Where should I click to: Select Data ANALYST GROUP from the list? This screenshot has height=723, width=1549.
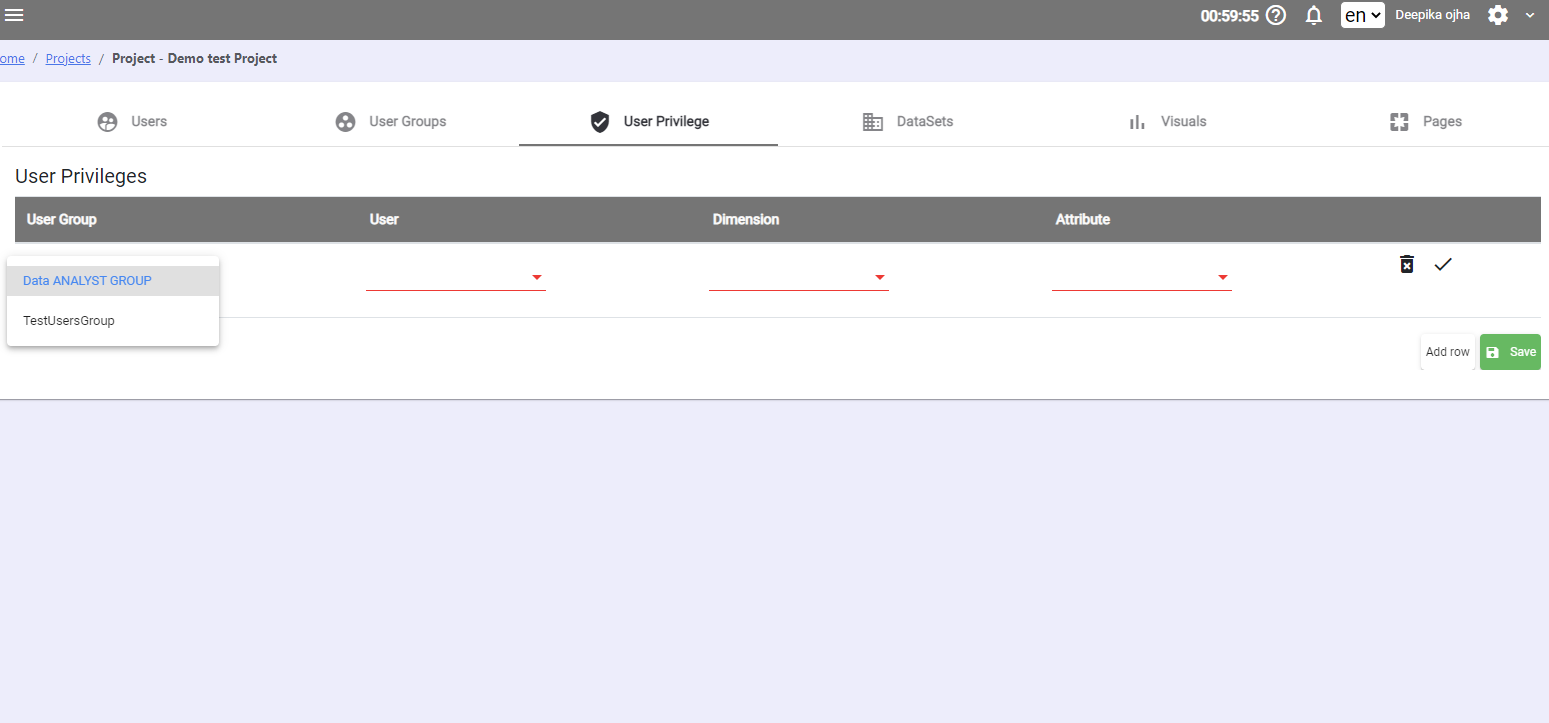(87, 280)
